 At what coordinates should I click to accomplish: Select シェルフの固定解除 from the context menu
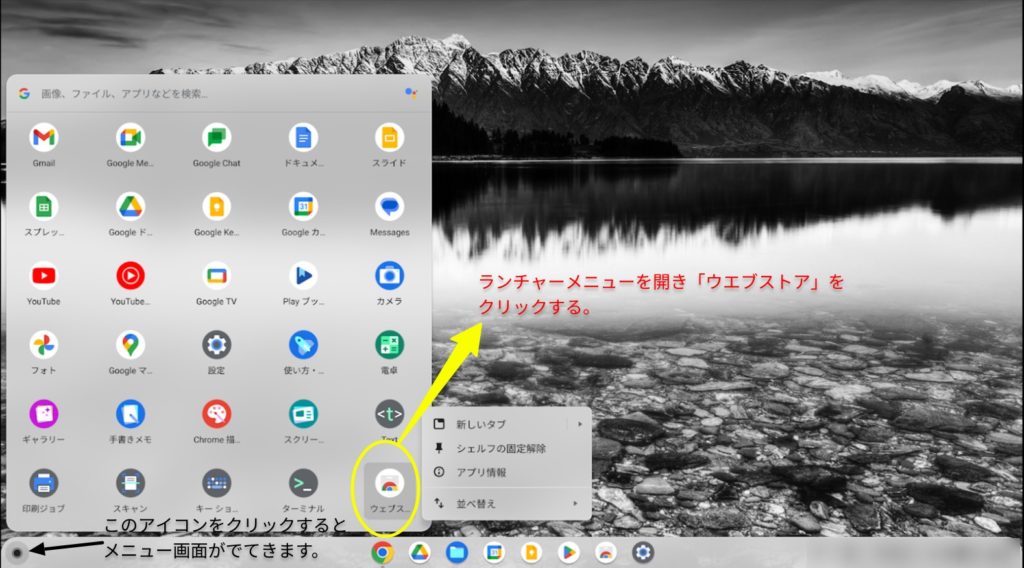click(500, 448)
